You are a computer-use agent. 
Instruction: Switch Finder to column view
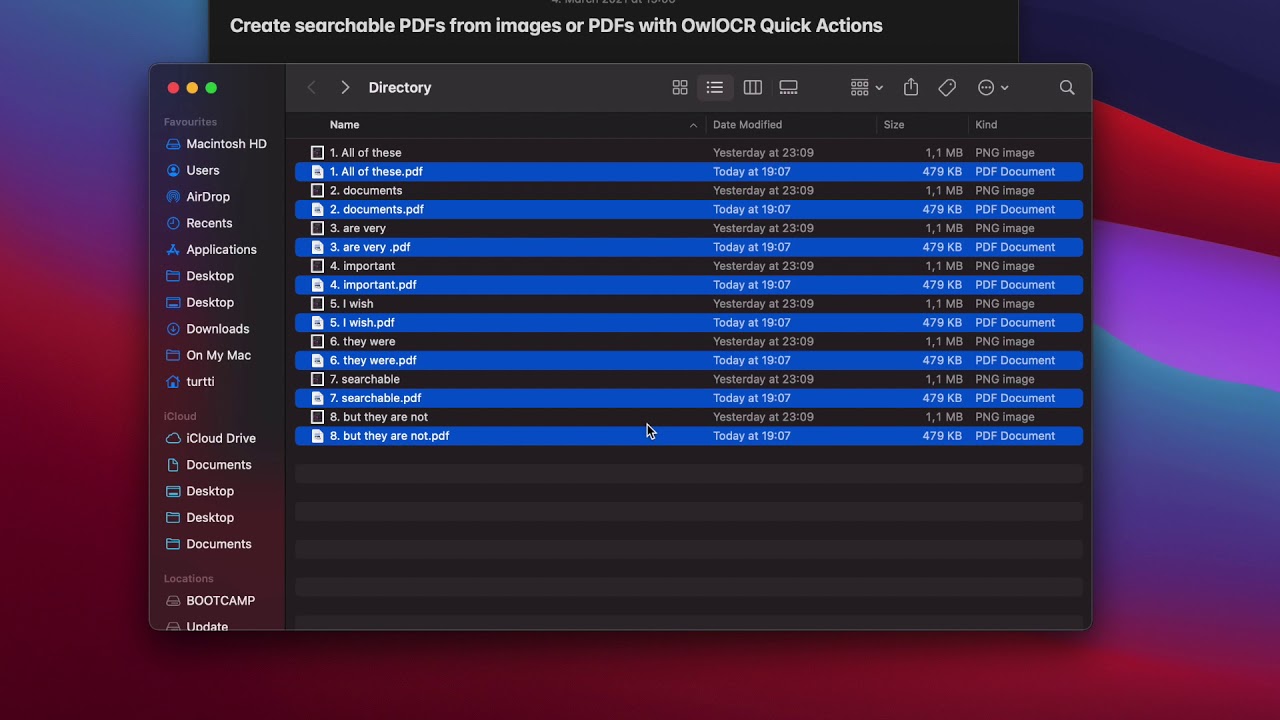(x=753, y=88)
